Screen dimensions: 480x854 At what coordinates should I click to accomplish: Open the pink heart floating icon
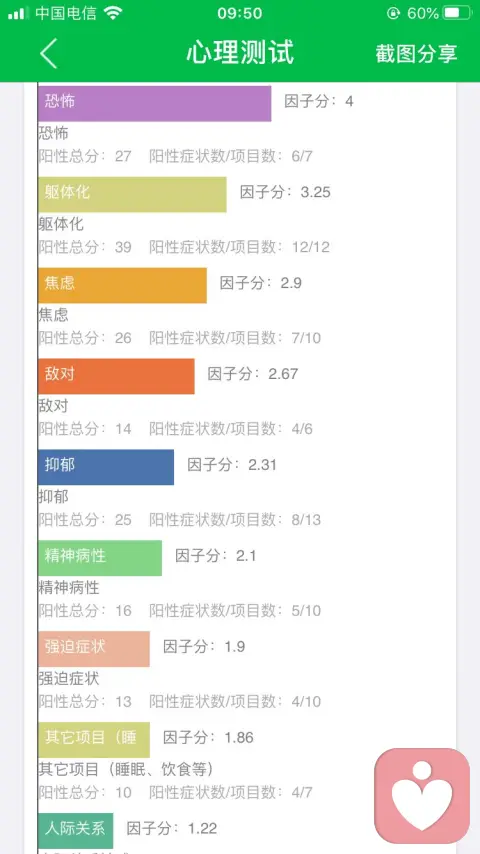click(422, 796)
